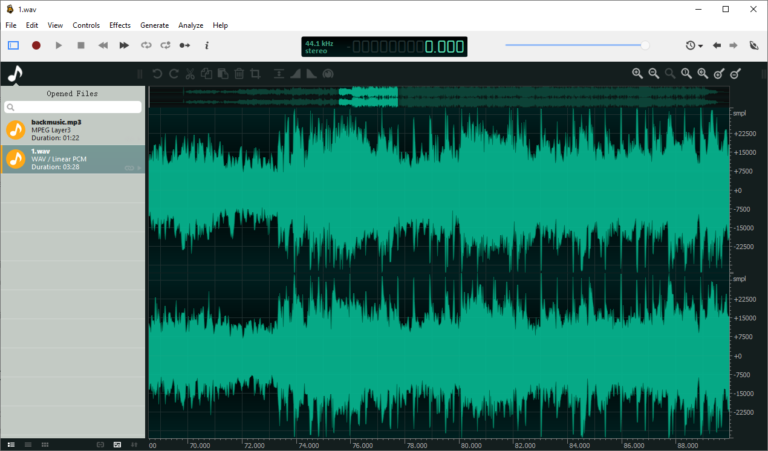Click the music note logo icon
Screen dimensions: 768x451
click(15, 73)
